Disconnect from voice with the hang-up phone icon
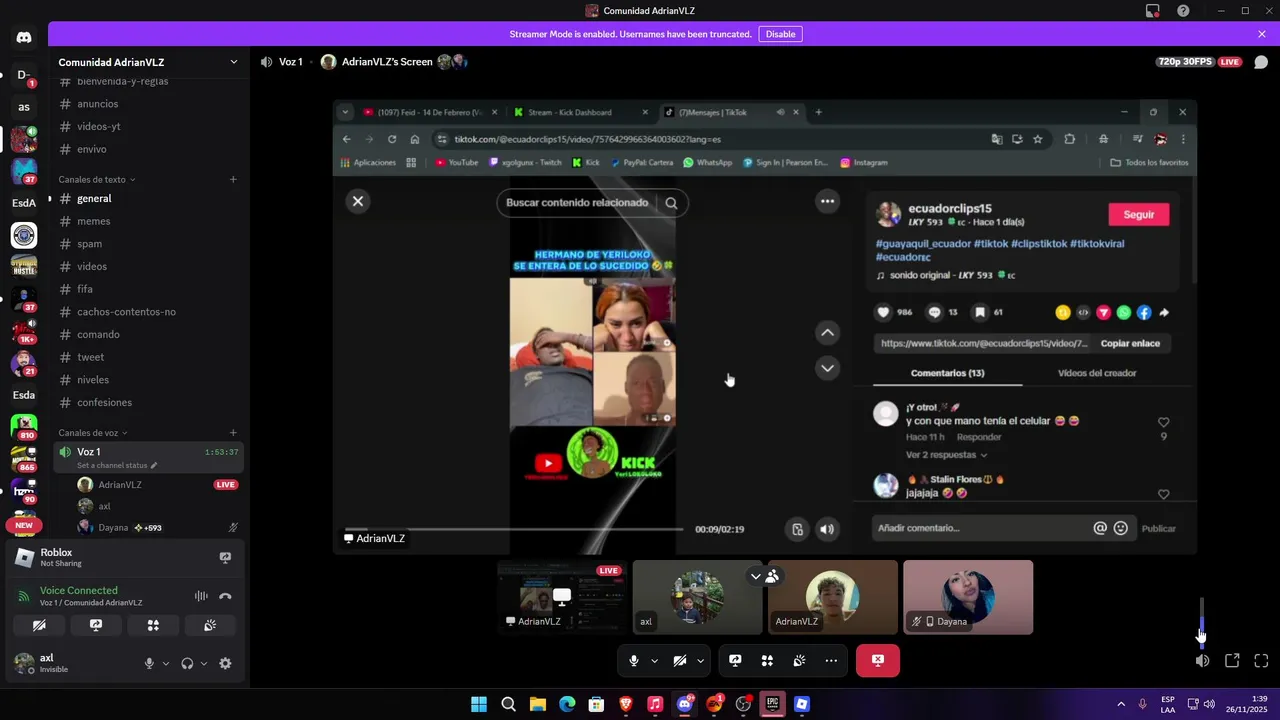The width and height of the screenshot is (1280, 720). (225, 596)
